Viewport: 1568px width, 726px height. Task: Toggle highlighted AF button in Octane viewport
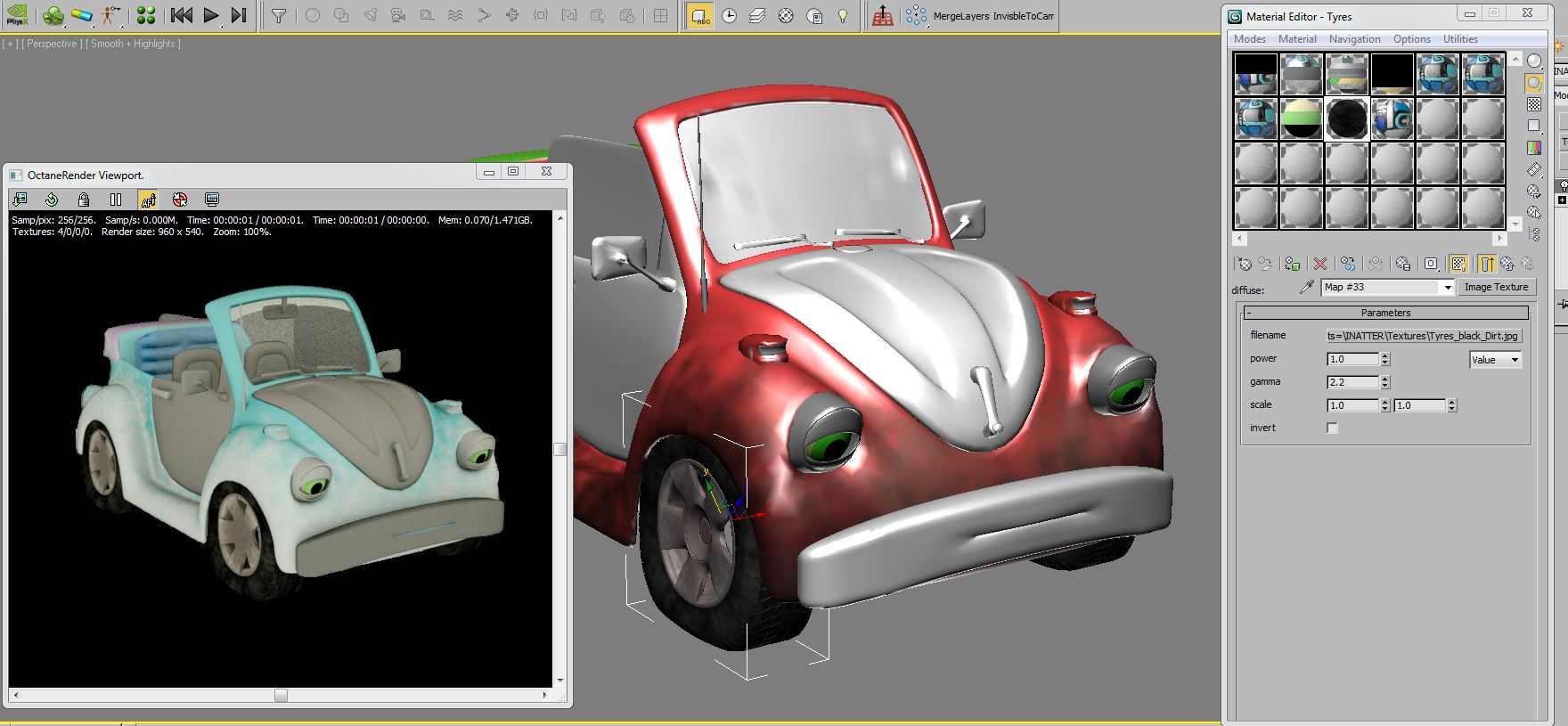(x=148, y=200)
